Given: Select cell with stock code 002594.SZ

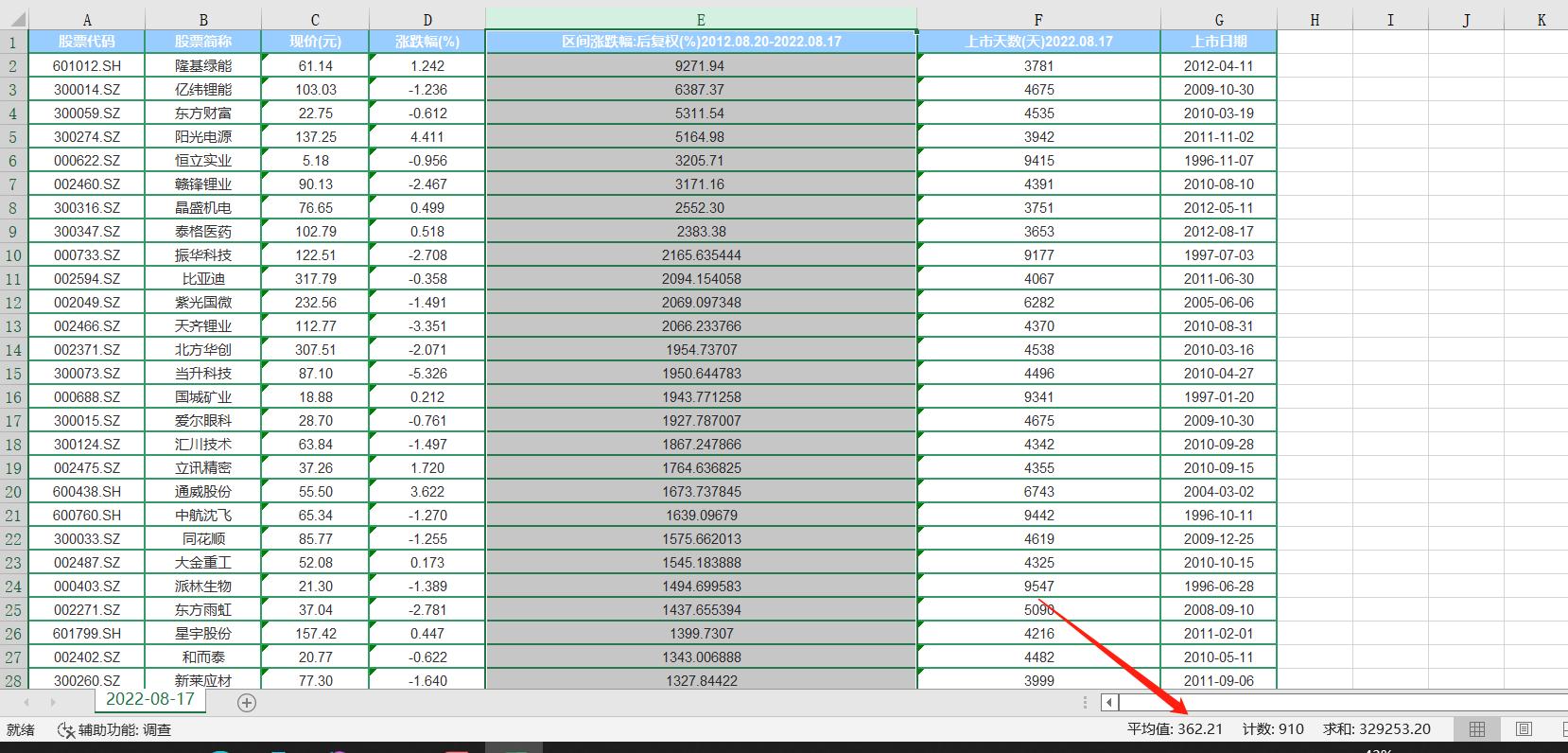Looking at the screenshot, I should click(86, 279).
